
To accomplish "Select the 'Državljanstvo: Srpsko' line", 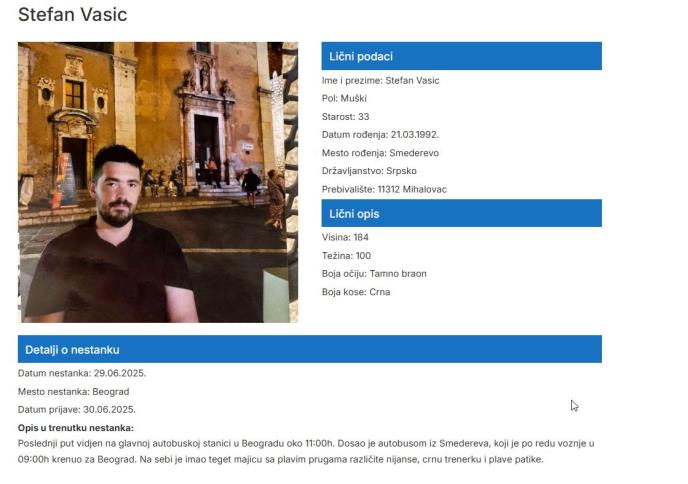I will [369, 171].
